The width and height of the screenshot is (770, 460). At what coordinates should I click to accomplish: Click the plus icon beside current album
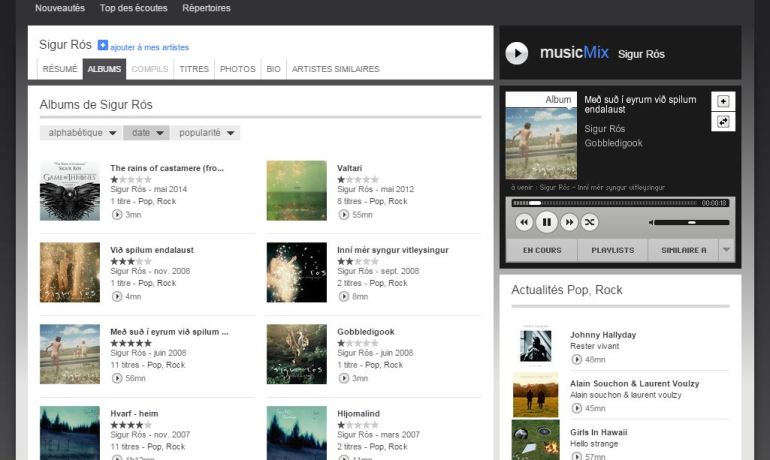723,101
